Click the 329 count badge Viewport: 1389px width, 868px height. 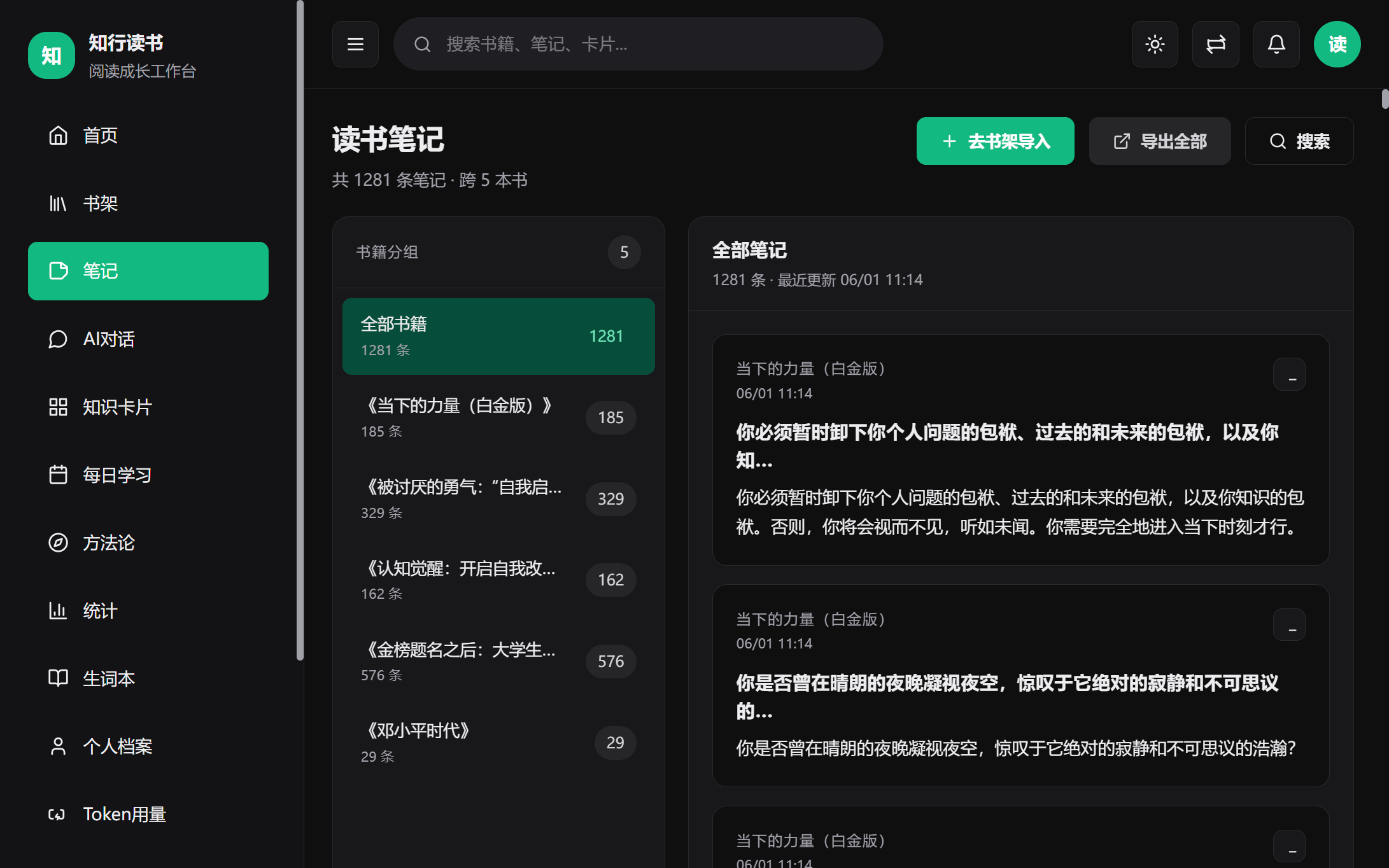click(610, 499)
